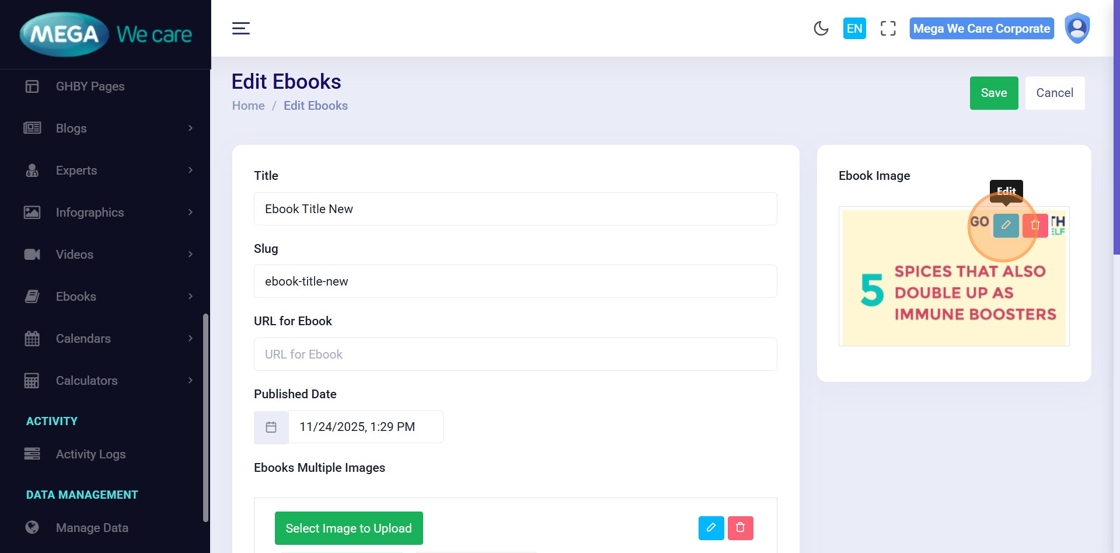The width and height of the screenshot is (1120, 553).
Task: Click the sidebar vertical scrollbar
Action: point(206,418)
